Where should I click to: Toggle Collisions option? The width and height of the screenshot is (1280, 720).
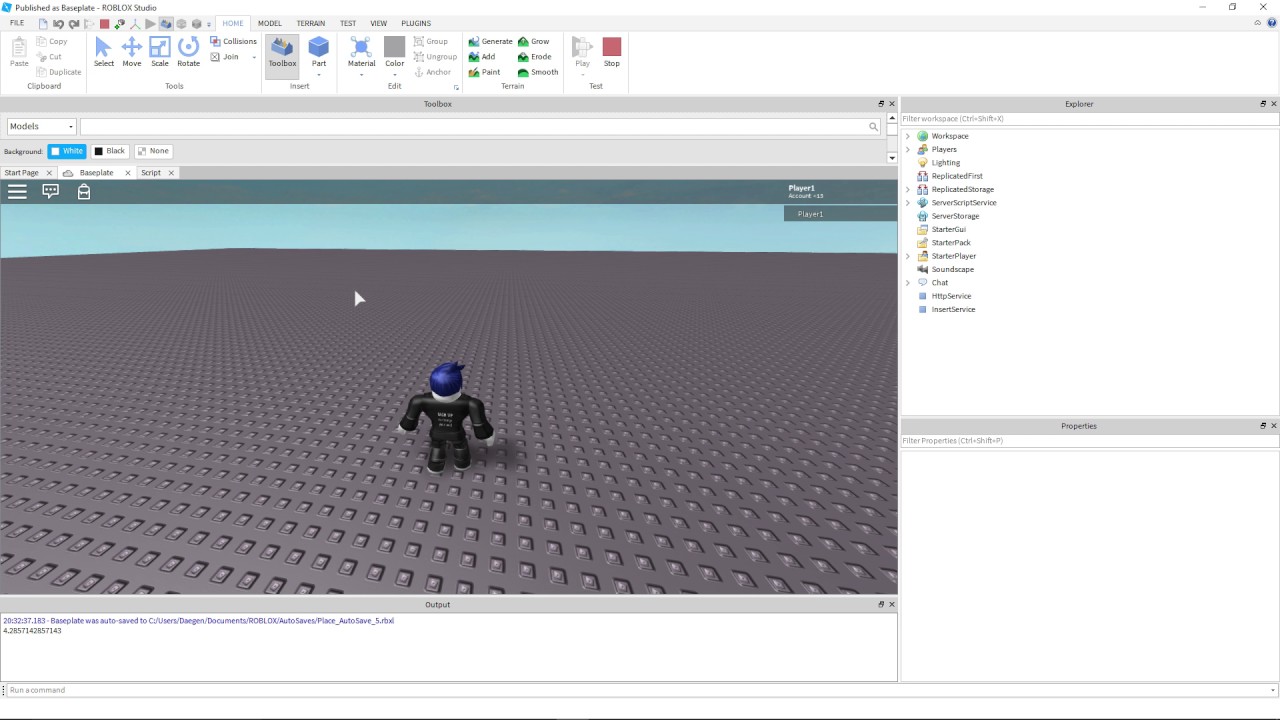coord(233,41)
